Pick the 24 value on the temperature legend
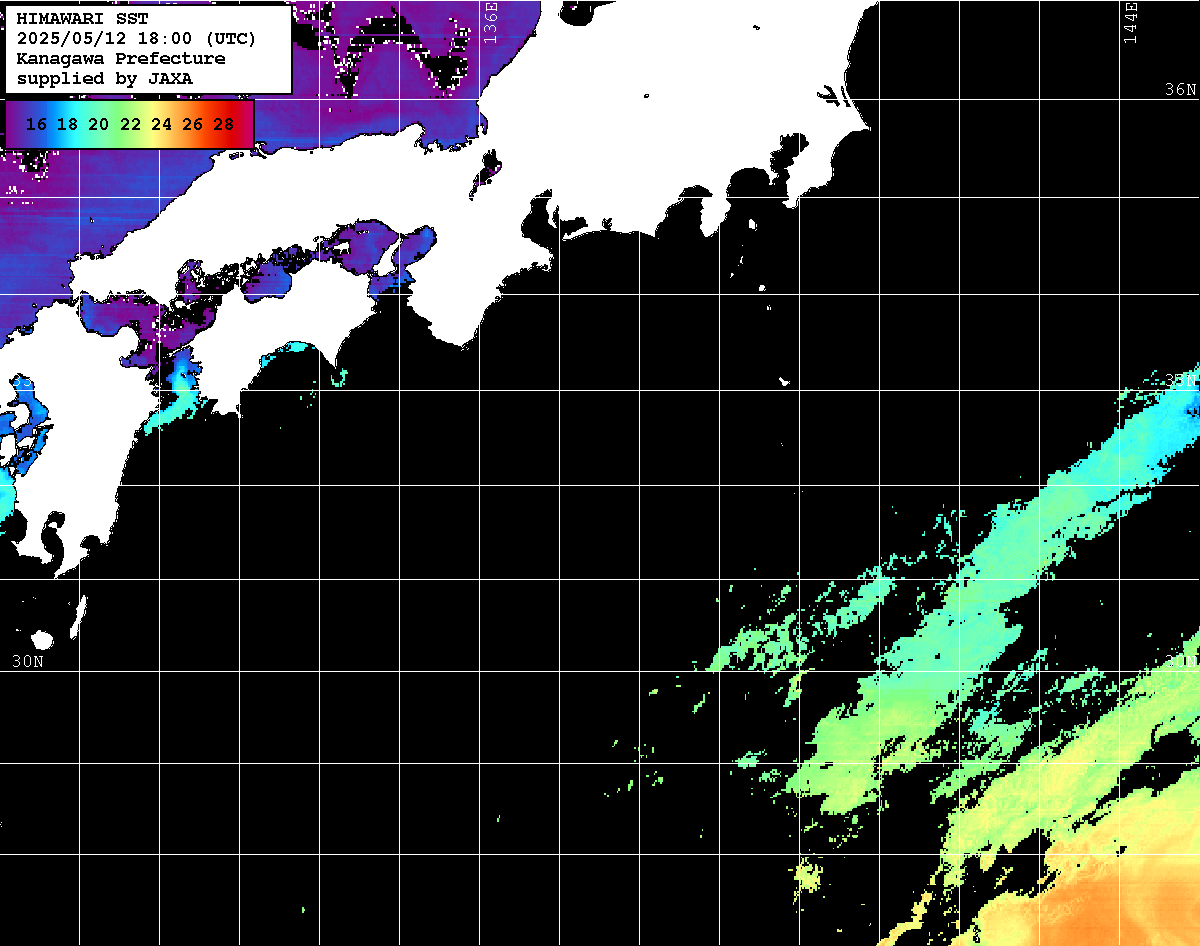The height and width of the screenshot is (946, 1200). pyautogui.click(x=161, y=125)
